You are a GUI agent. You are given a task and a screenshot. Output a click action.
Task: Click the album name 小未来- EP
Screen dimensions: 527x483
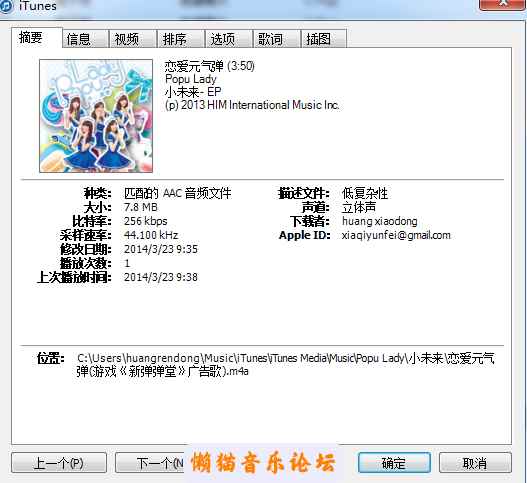[x=193, y=92]
